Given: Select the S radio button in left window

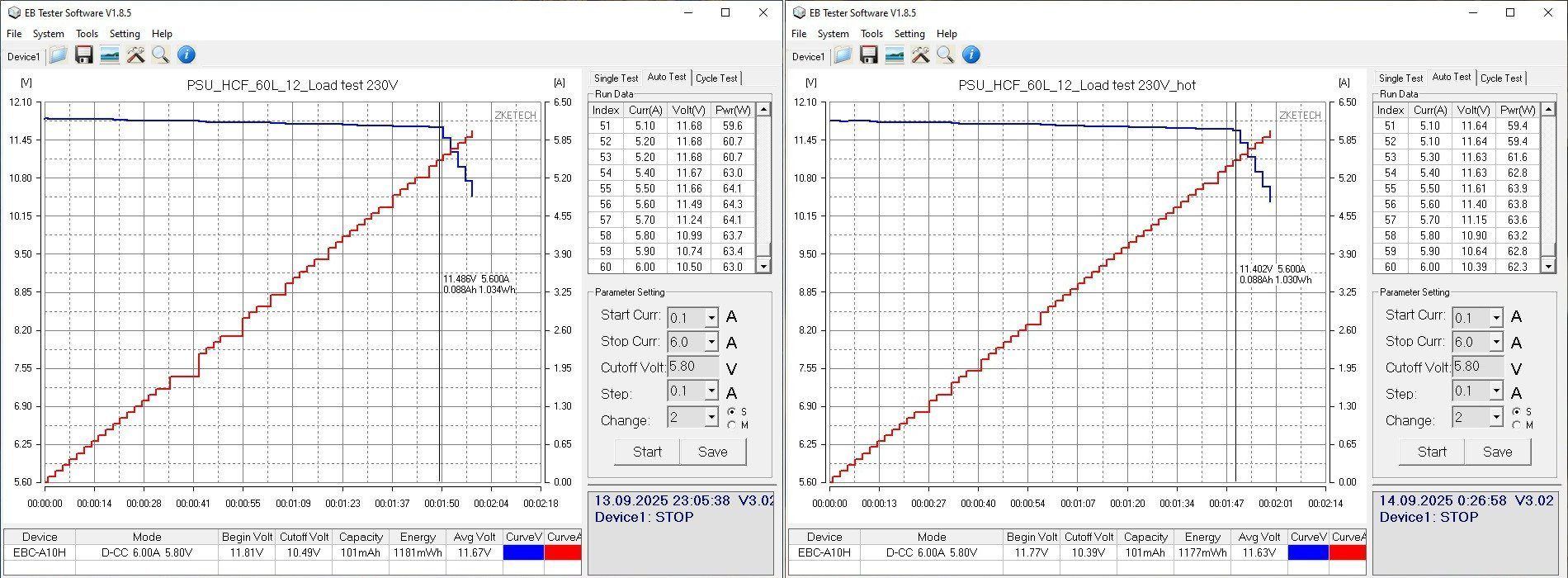Looking at the screenshot, I should tap(732, 412).
